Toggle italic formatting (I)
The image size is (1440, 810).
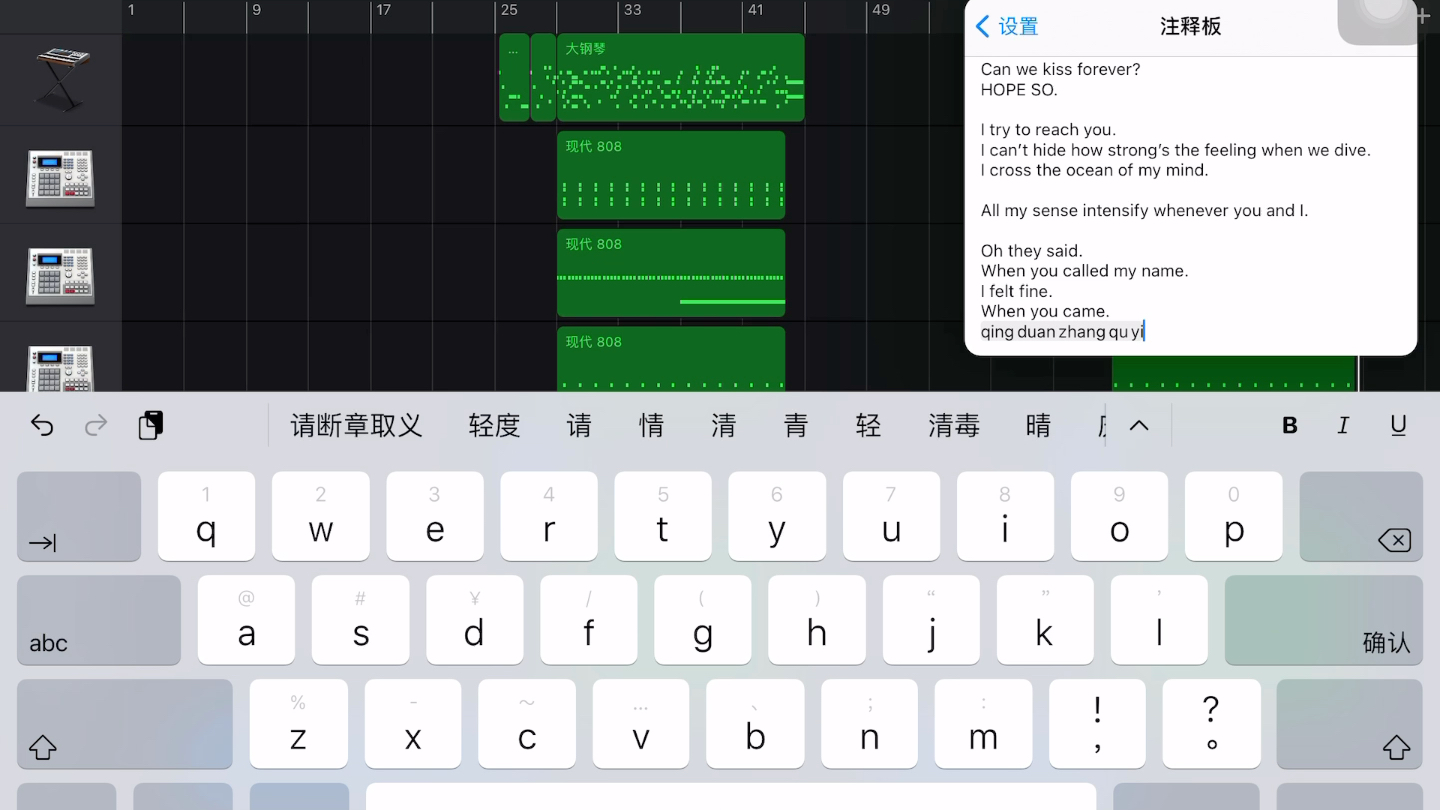click(x=1343, y=426)
